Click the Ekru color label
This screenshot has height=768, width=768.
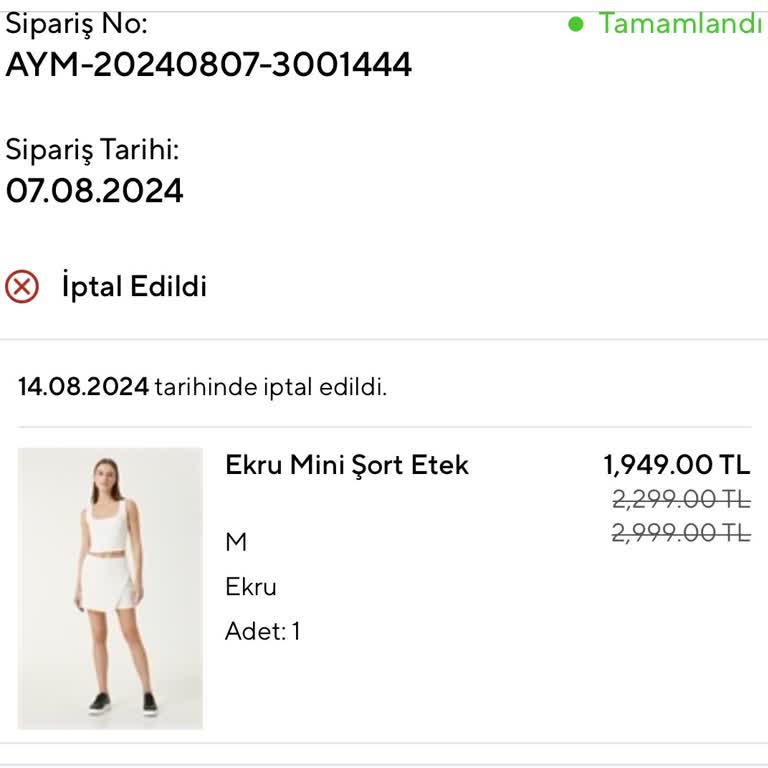click(250, 587)
